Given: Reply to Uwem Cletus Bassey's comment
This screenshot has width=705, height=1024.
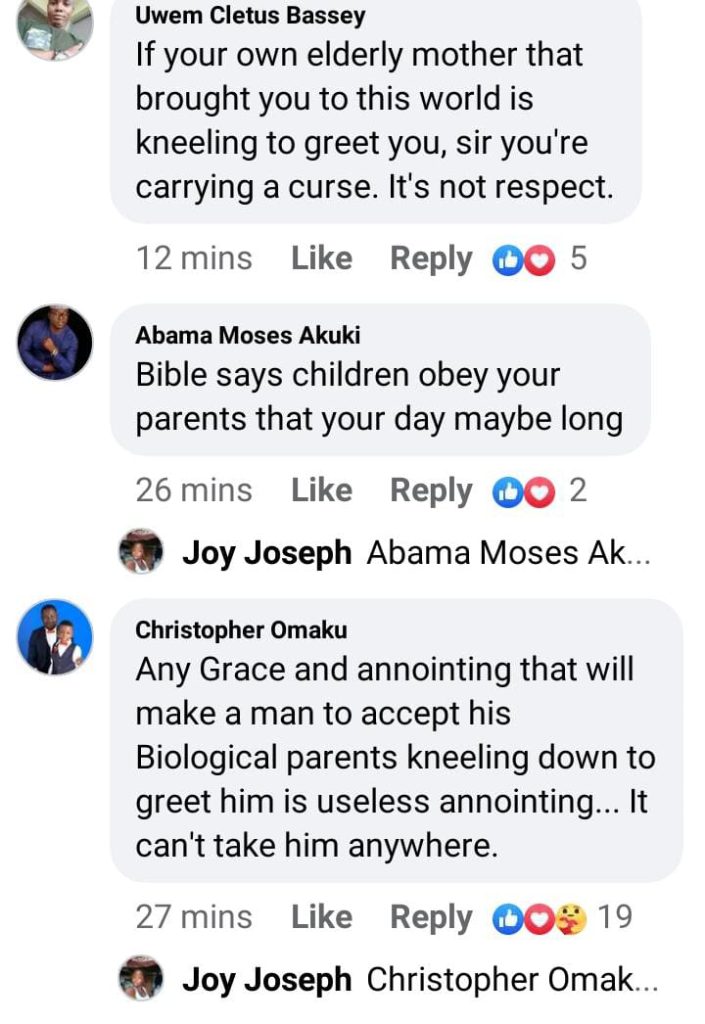Looking at the screenshot, I should coord(431,259).
